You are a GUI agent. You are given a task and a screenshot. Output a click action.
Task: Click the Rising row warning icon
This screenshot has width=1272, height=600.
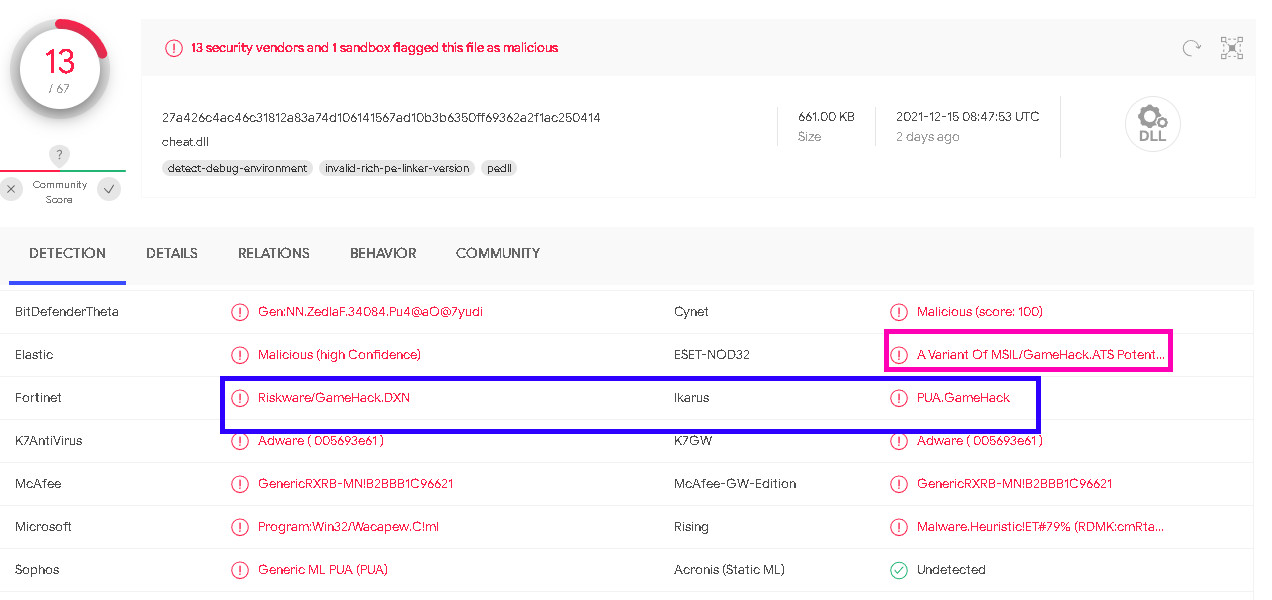click(x=899, y=527)
